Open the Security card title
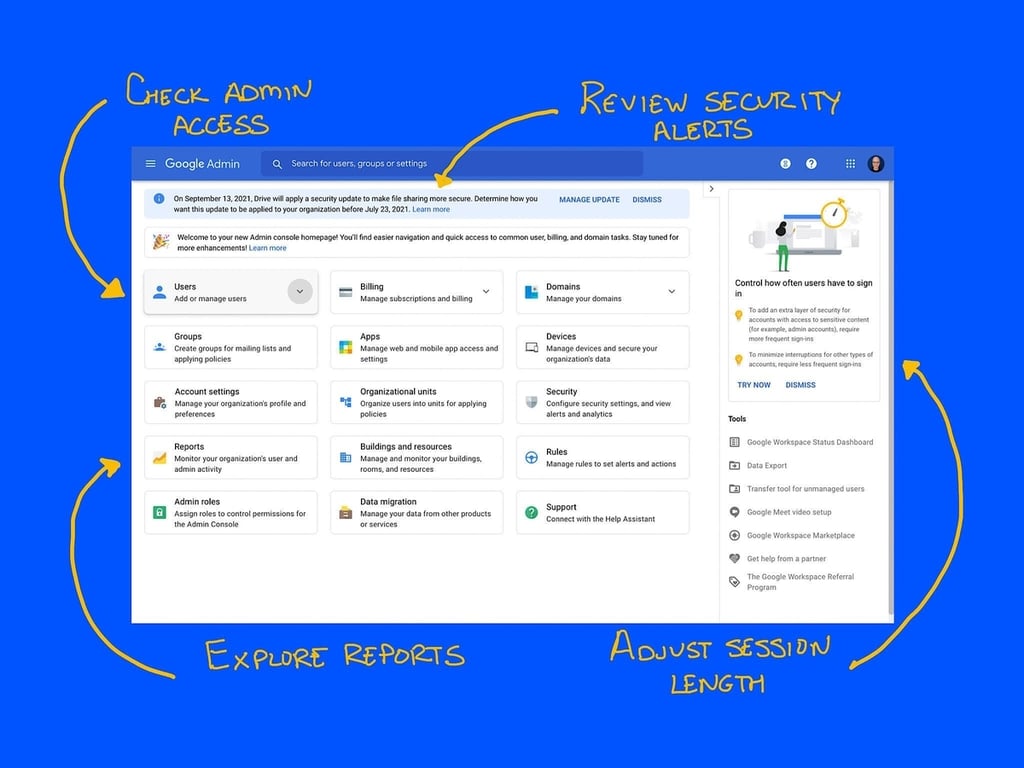Screen dimensions: 1024x768 point(562,392)
